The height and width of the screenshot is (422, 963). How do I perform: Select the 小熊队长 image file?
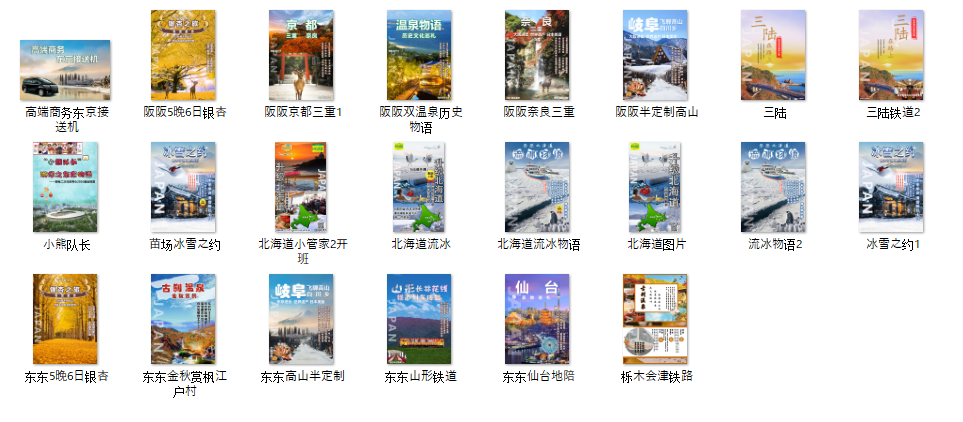click(65, 187)
